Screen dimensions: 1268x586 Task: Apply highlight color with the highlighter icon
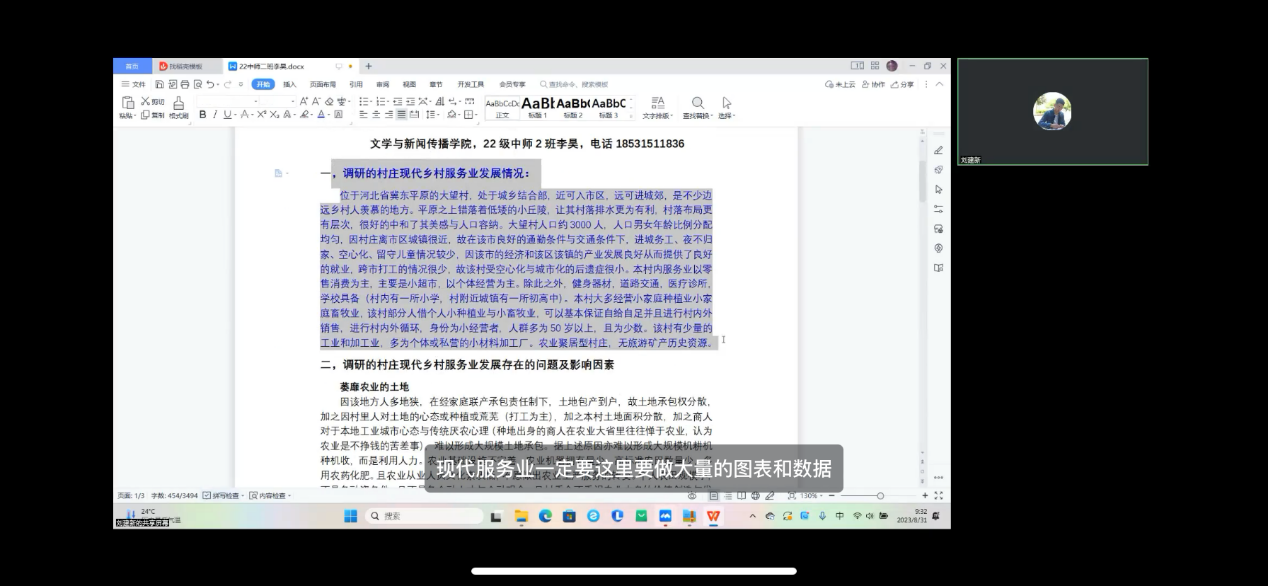click(x=304, y=115)
